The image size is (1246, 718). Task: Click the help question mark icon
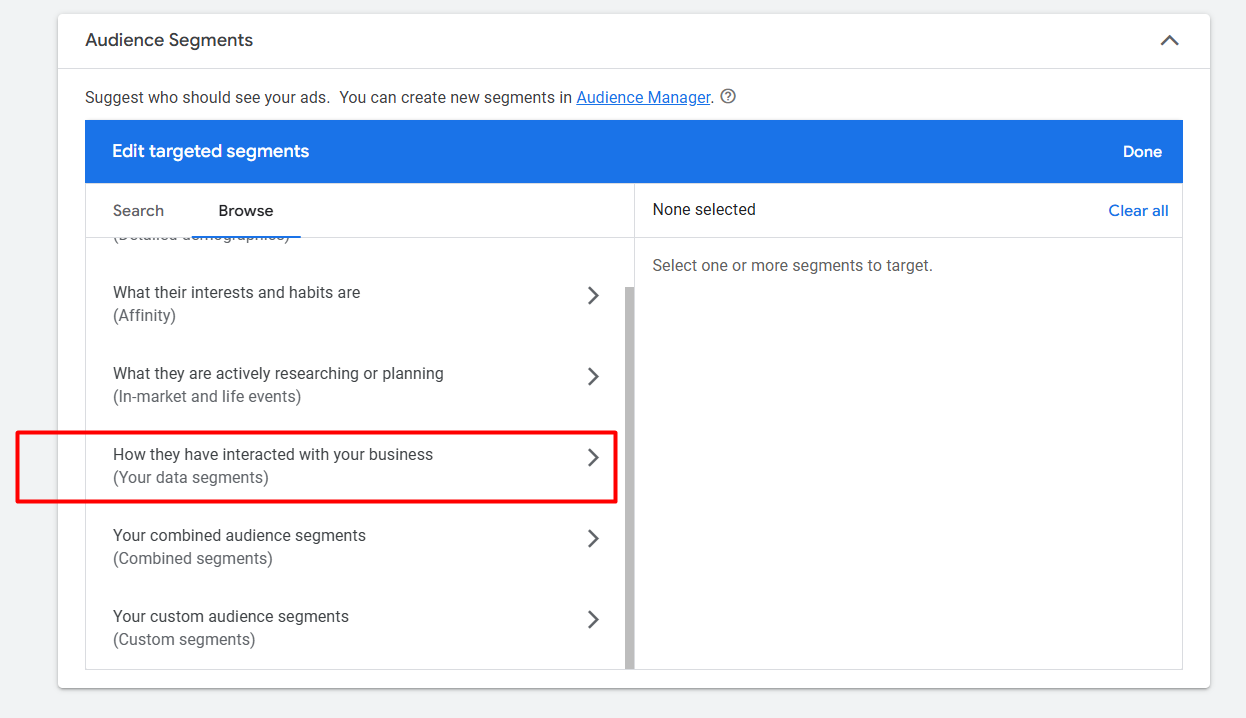(x=728, y=97)
